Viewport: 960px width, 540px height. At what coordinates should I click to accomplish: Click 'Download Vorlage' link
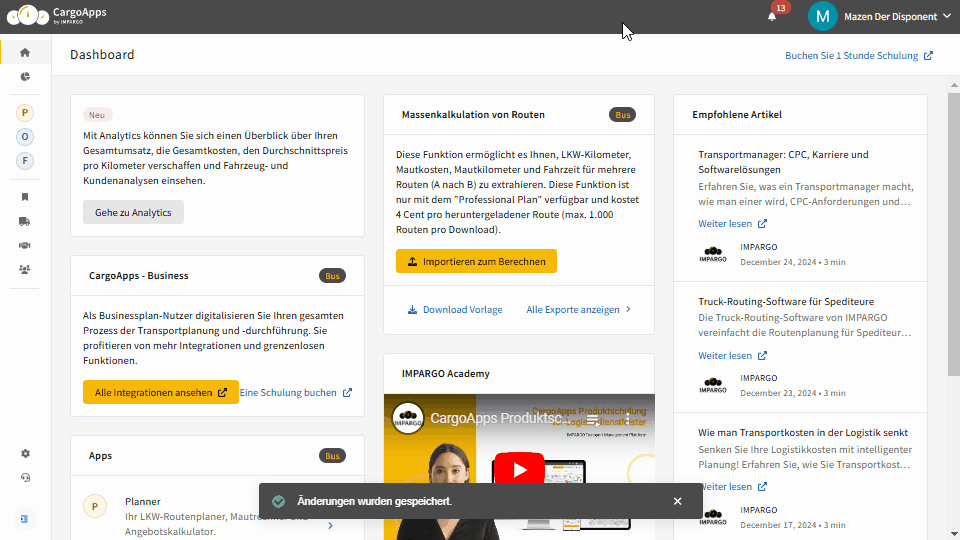455,310
